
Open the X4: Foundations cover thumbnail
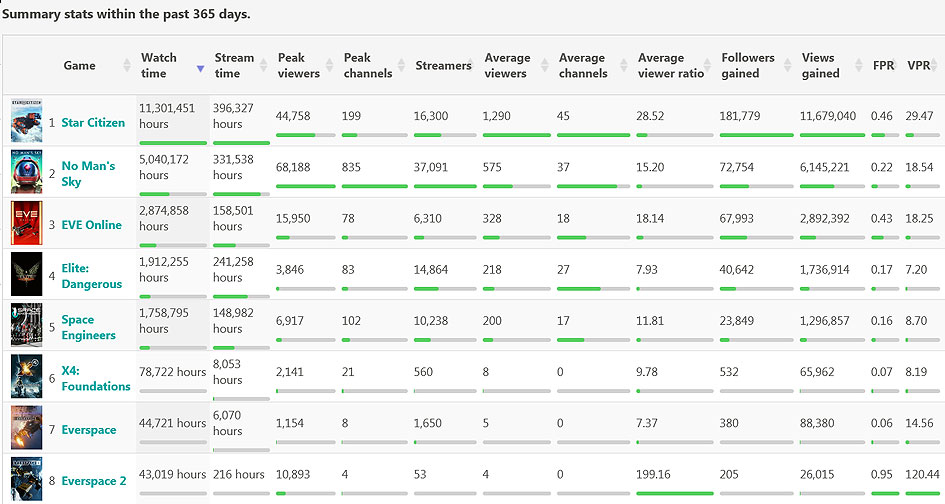27,377
